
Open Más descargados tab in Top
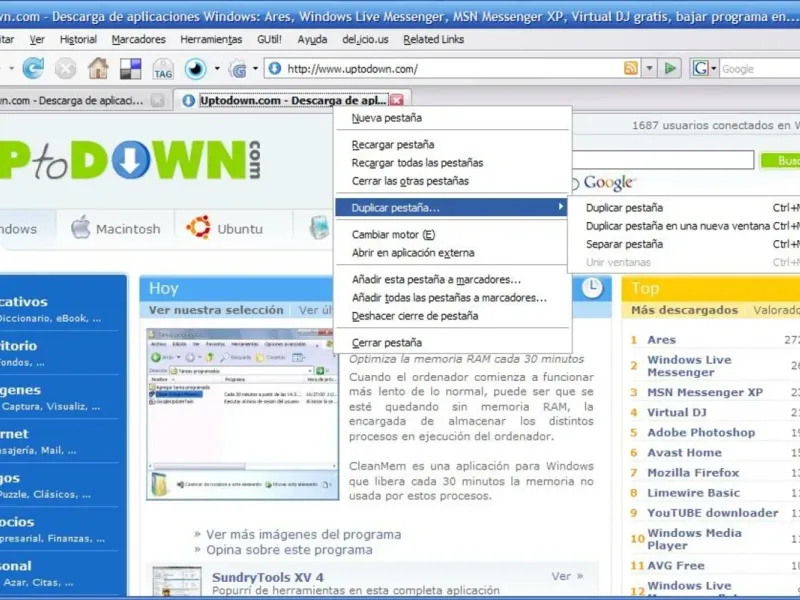(x=684, y=310)
